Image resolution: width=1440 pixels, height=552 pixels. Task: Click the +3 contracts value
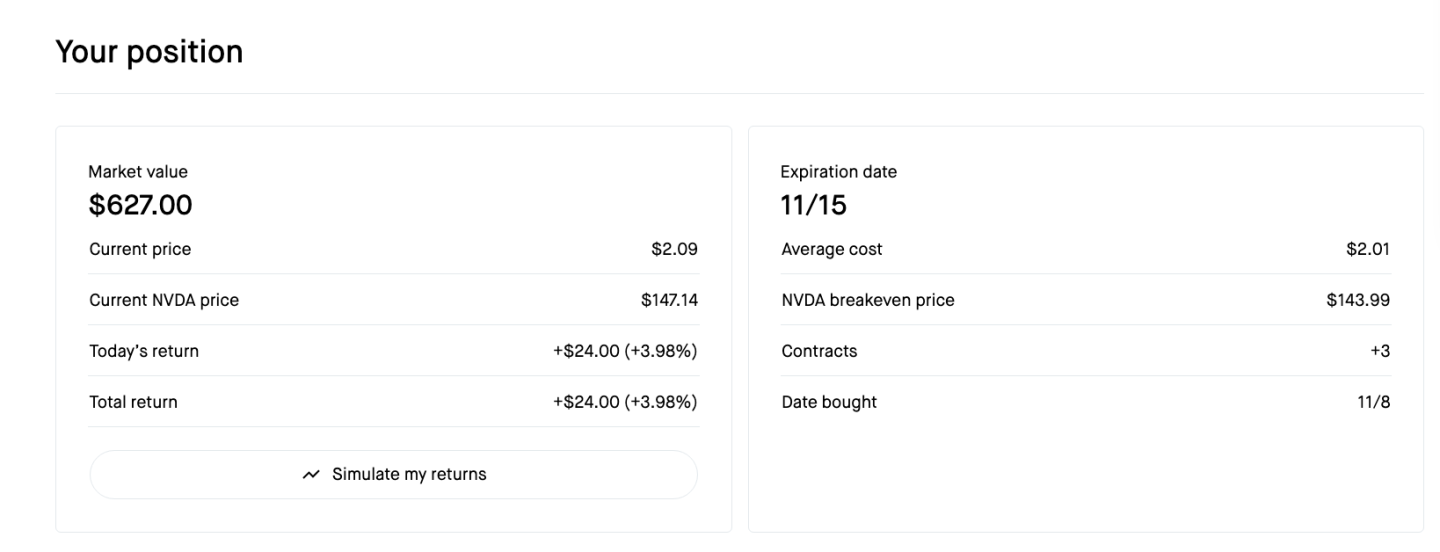1380,351
